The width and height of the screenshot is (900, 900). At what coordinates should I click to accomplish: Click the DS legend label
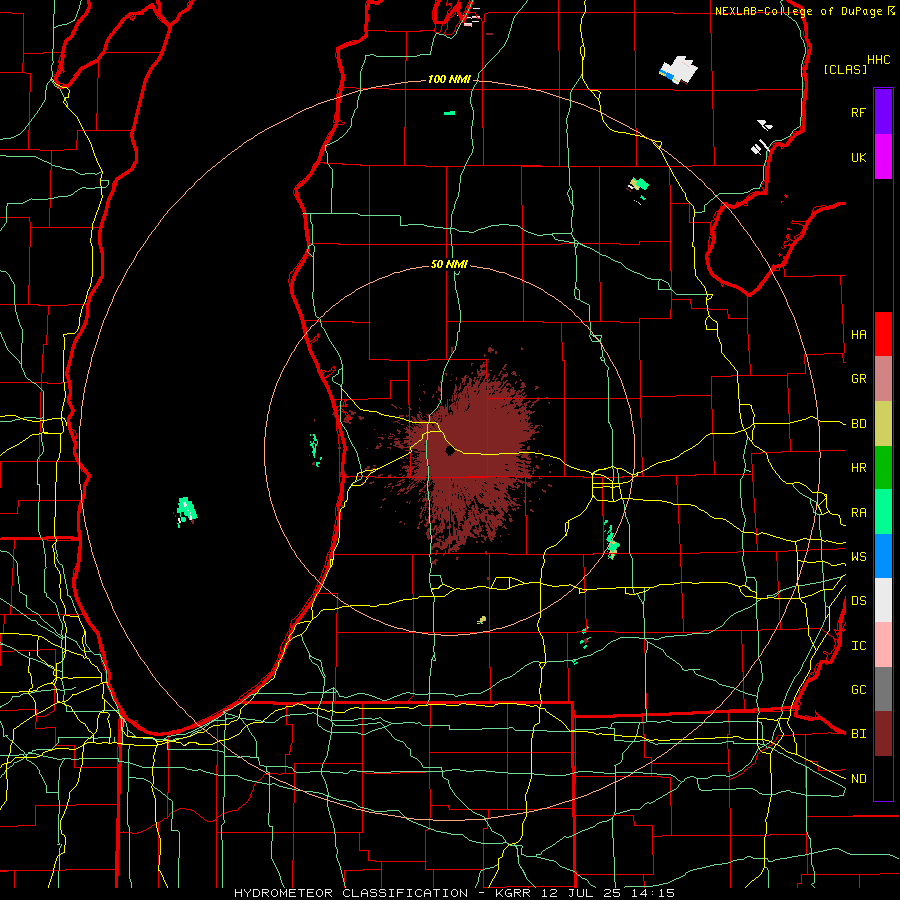pos(858,601)
